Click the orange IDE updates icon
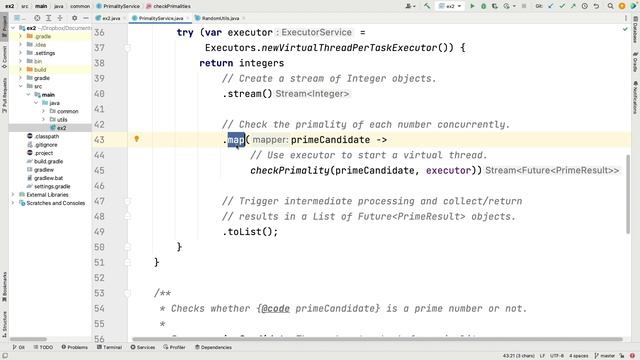 [x=622, y=6]
